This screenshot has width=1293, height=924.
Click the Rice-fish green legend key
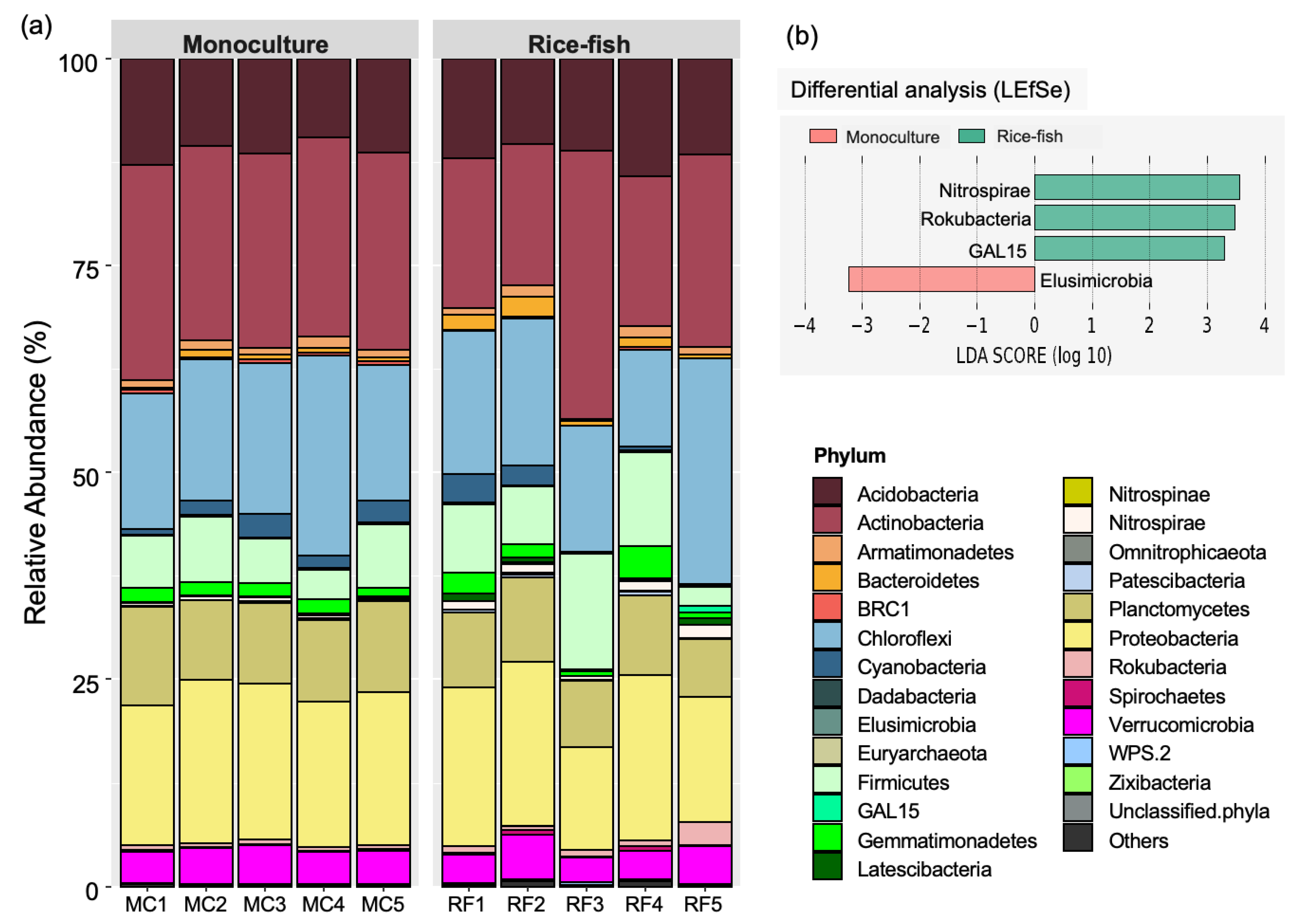tap(972, 136)
